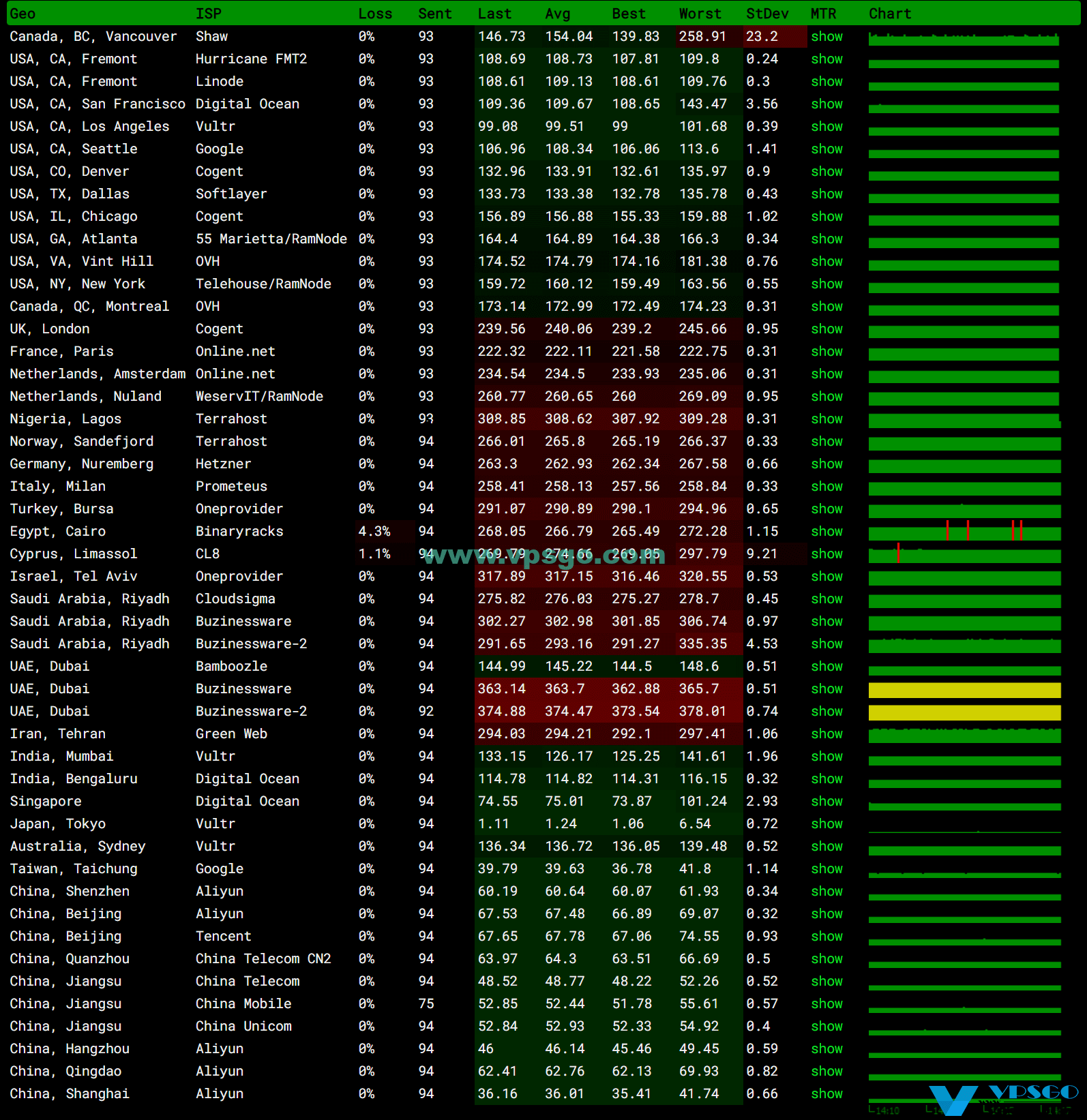Image resolution: width=1087 pixels, height=1120 pixels.
Task: Open show link for Riyadh Cloudsigma
Action: [827, 599]
